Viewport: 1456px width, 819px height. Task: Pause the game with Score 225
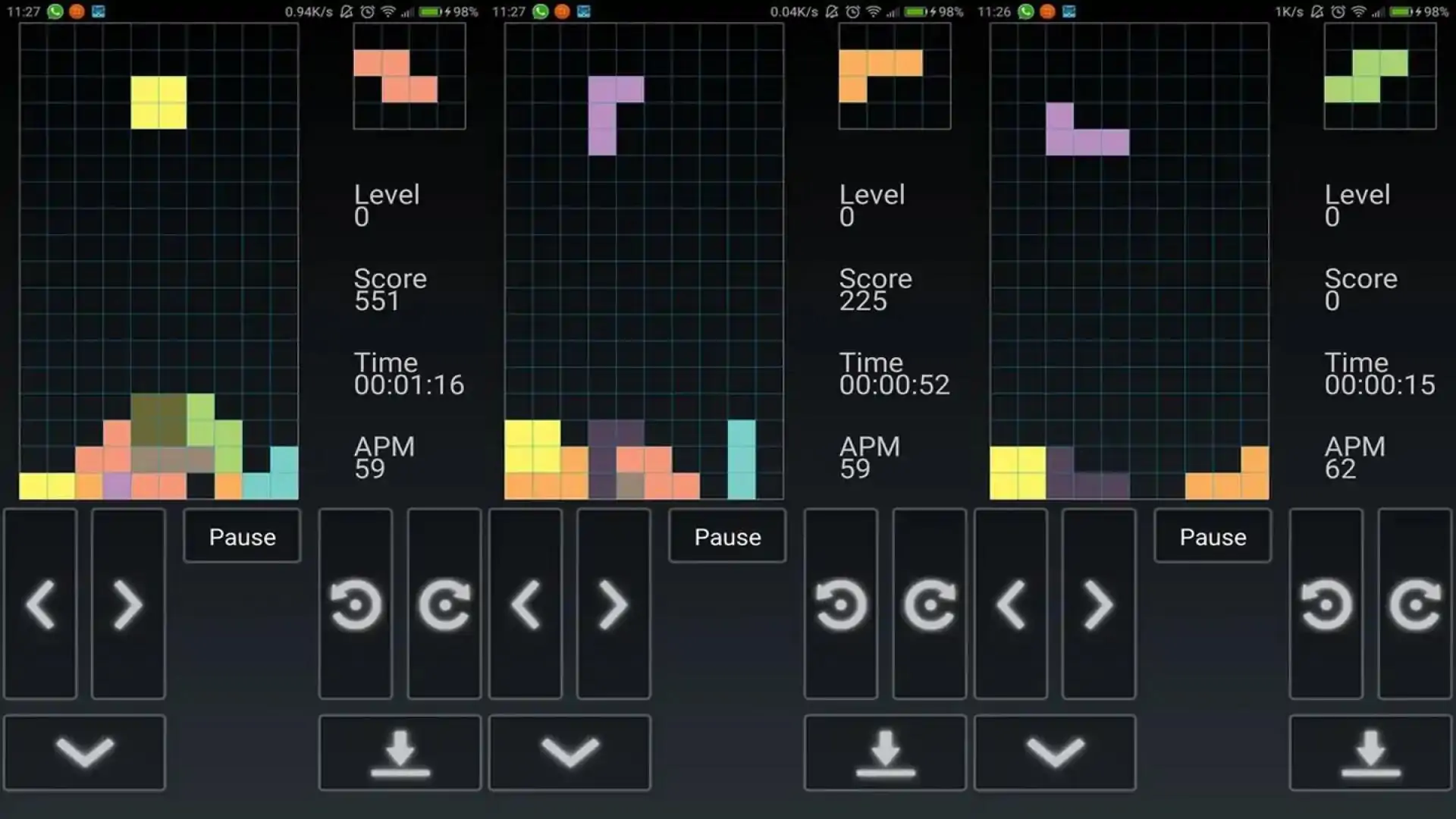727,536
